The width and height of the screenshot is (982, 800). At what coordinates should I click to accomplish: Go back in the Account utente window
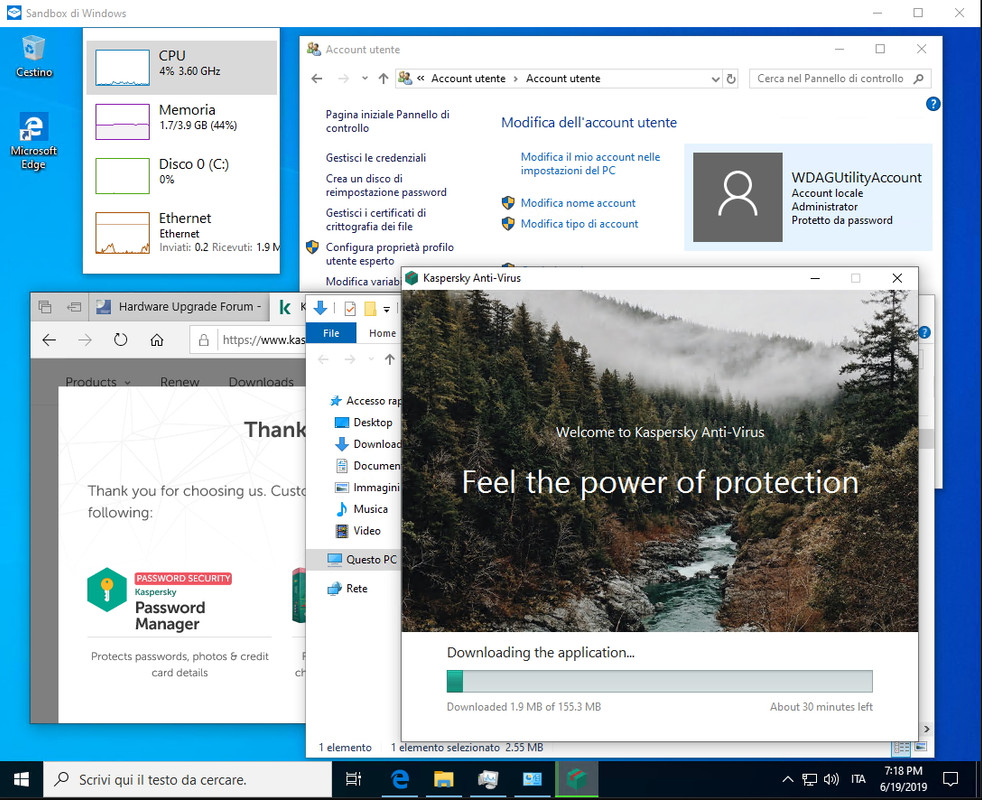point(317,79)
